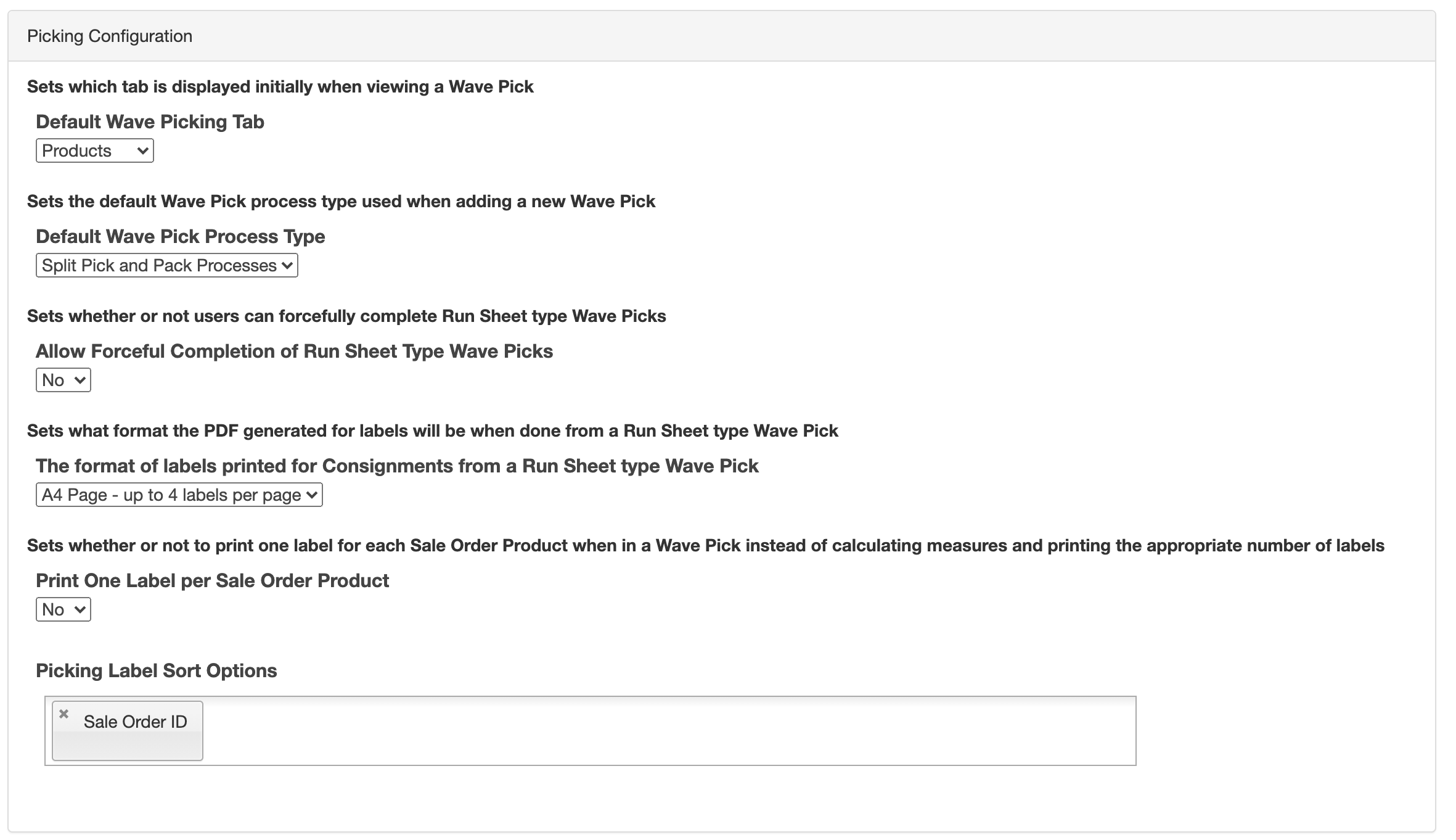Open the Allow Forceful Completion dropdown

click(x=63, y=380)
